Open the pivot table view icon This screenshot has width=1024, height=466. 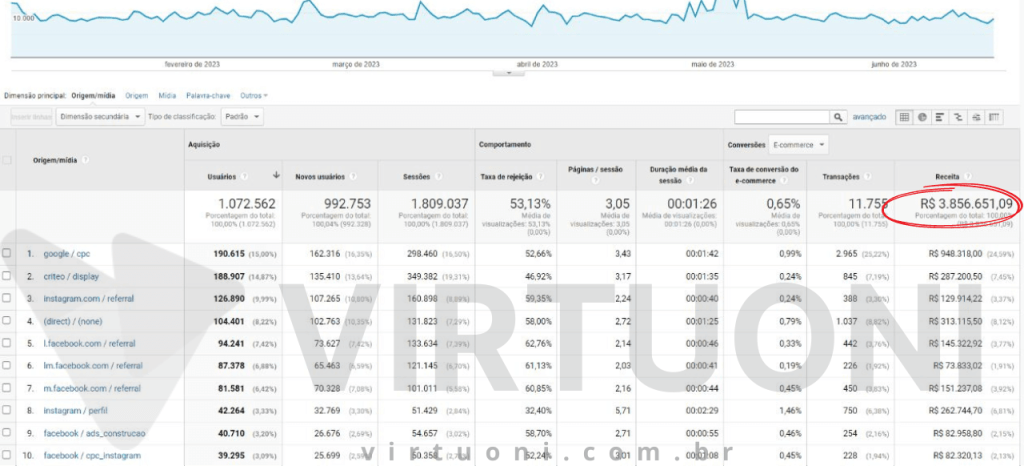pyautogui.click(x=994, y=117)
